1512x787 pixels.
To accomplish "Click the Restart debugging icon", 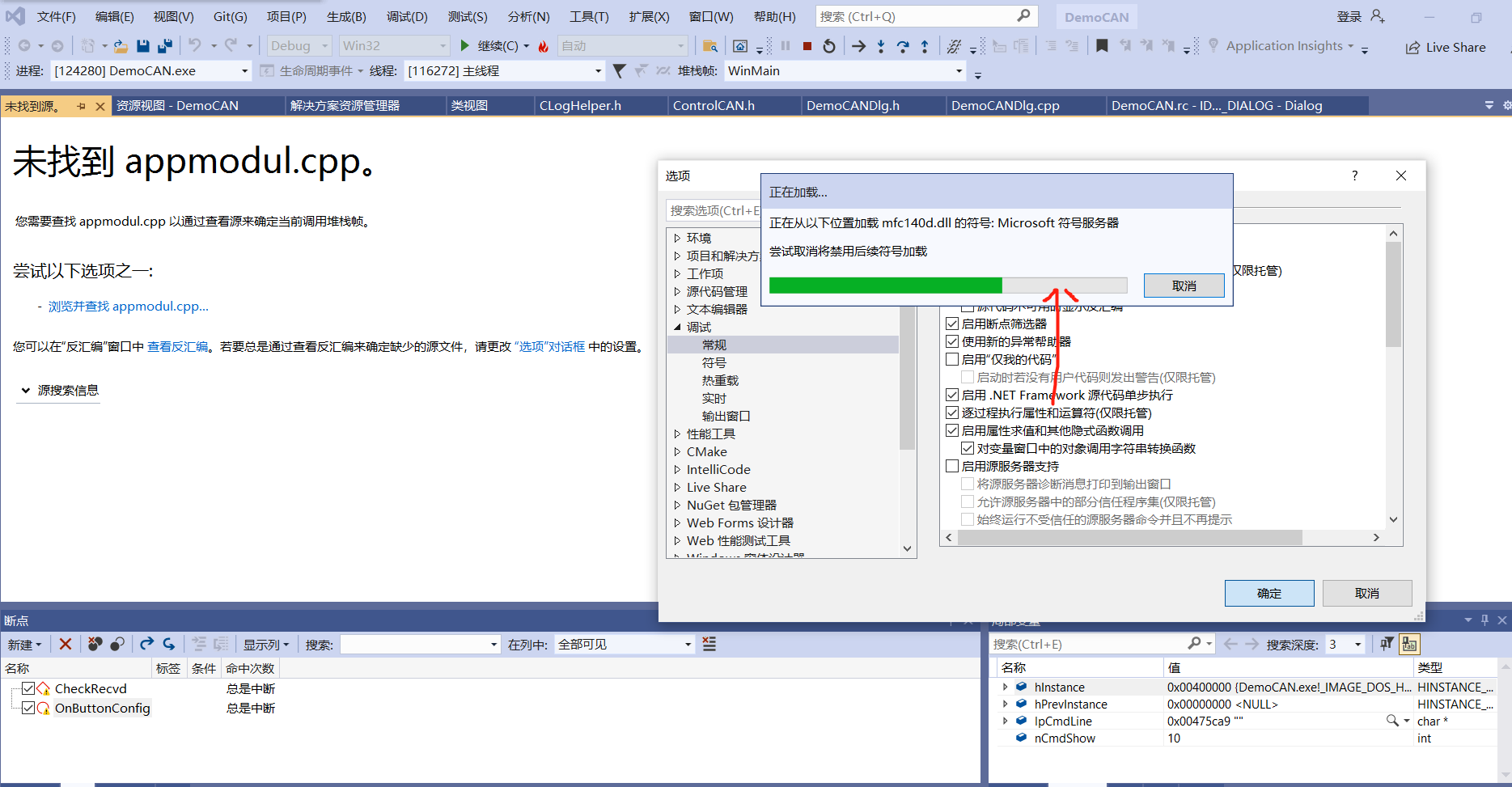I will pyautogui.click(x=828, y=45).
